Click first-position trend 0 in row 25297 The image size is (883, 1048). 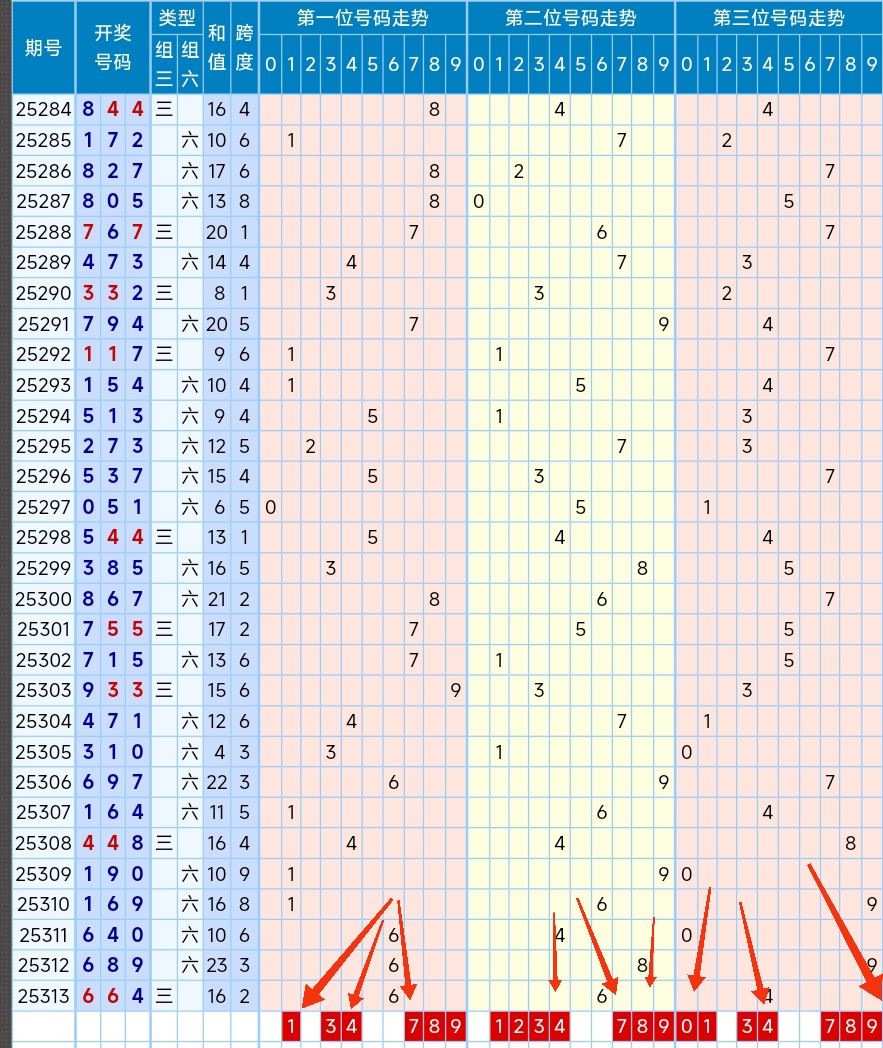(270, 507)
